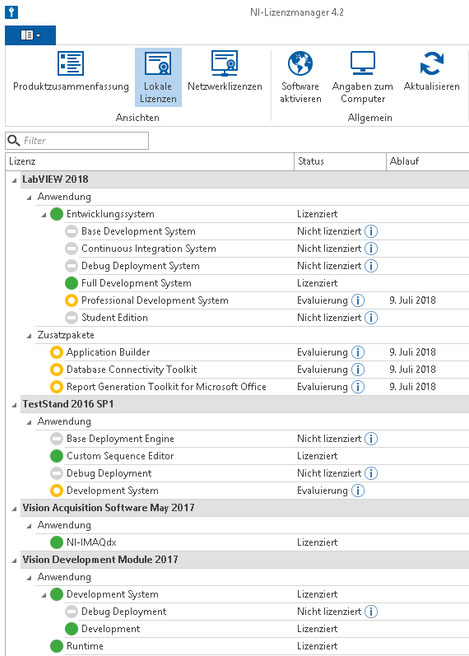Click info icon for Base Deployment Engine
469x656 pixels.
point(371,438)
